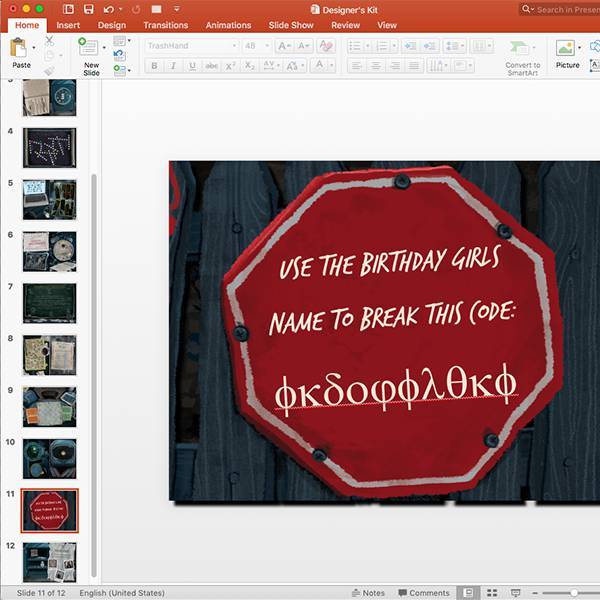This screenshot has width=600, height=600.
Task: Click the Increase Indent icon
Action: pyautogui.click(x=429, y=46)
